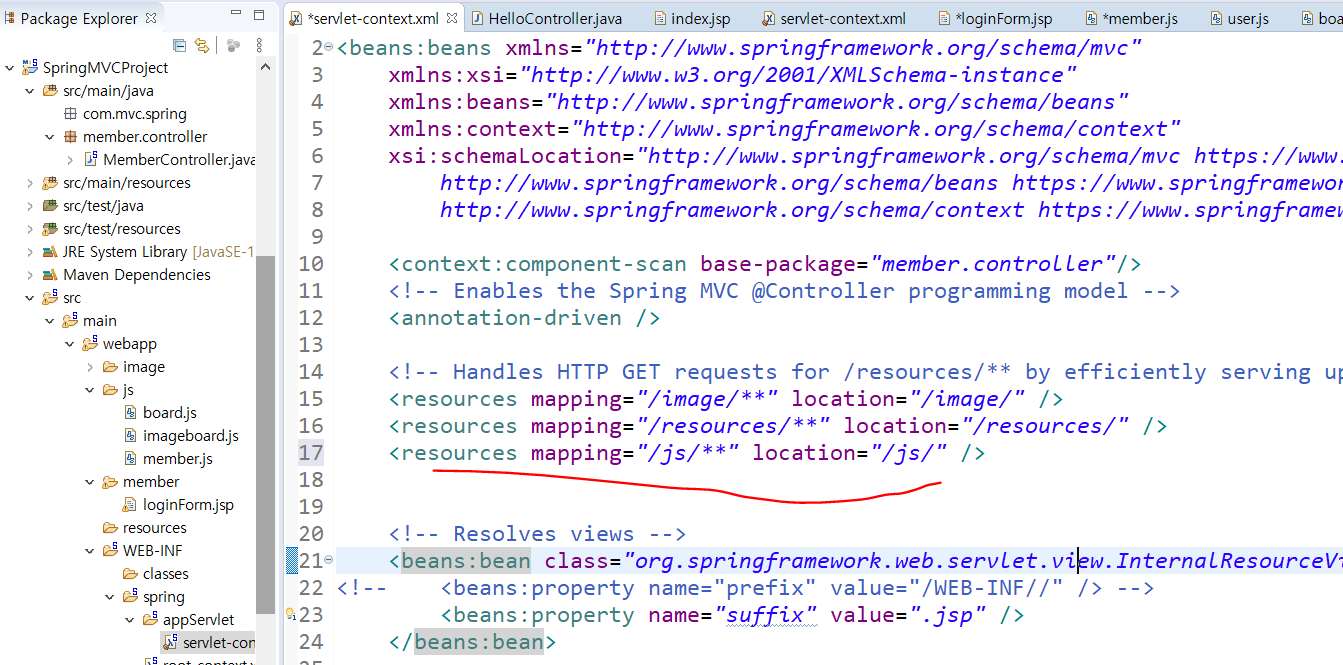Image resolution: width=1343 pixels, height=665 pixels.
Task: Expand the Maven Dependencies node
Action: pyautogui.click(x=30, y=275)
